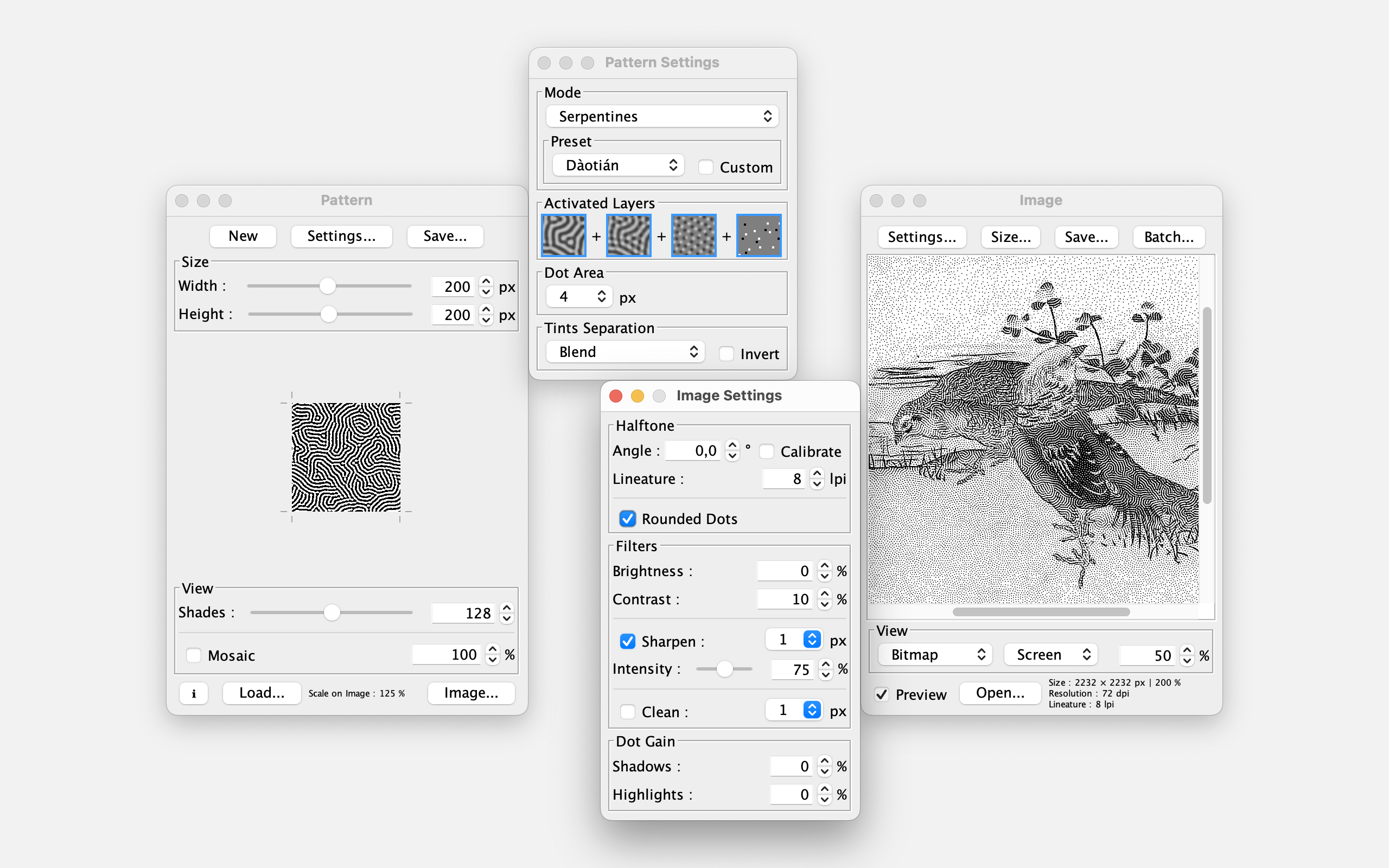The height and width of the screenshot is (868, 1389).
Task: Enable the Mosaic checkbox
Action: pos(194,655)
